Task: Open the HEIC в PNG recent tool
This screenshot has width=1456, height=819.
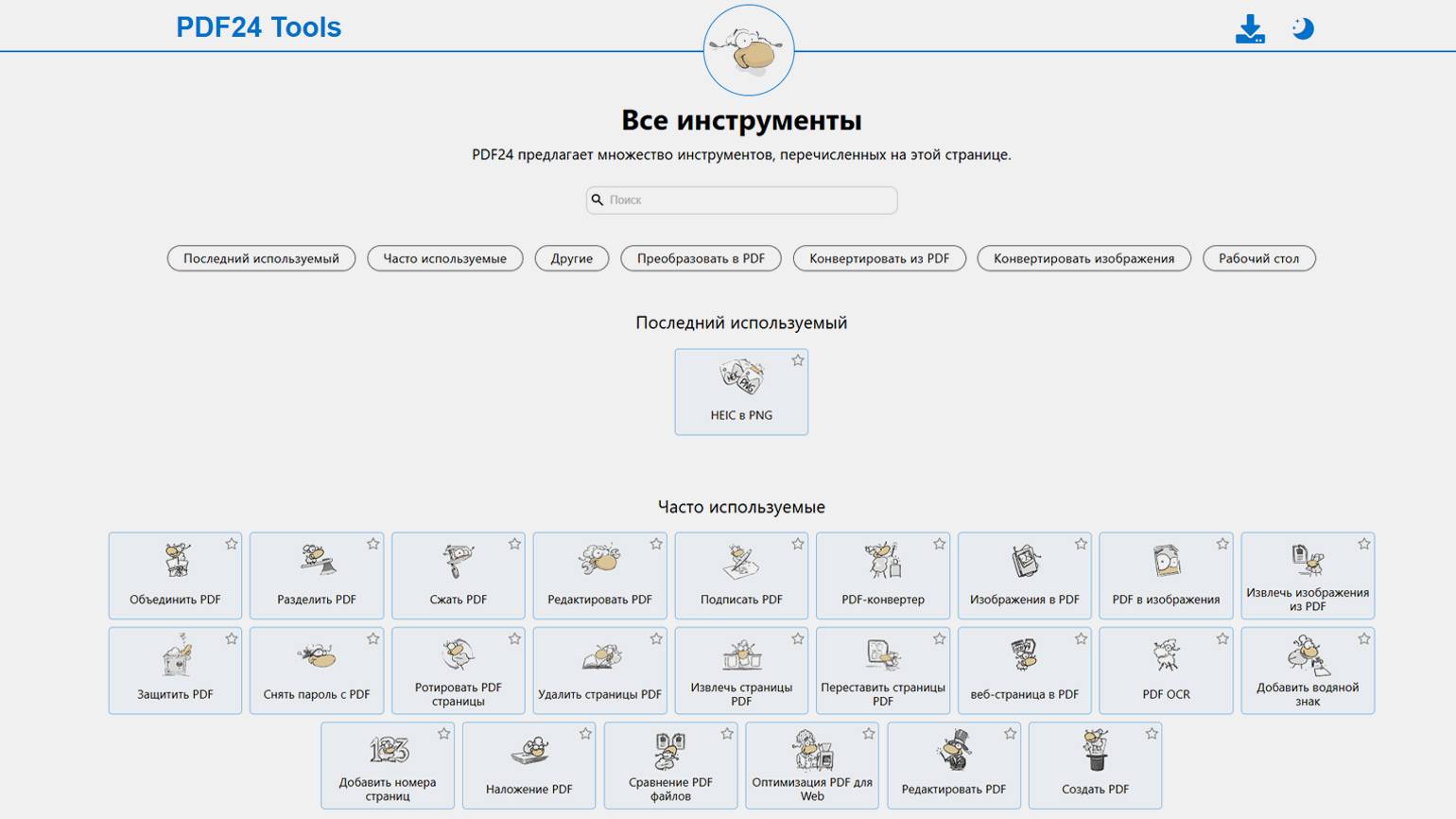Action: coord(741,392)
